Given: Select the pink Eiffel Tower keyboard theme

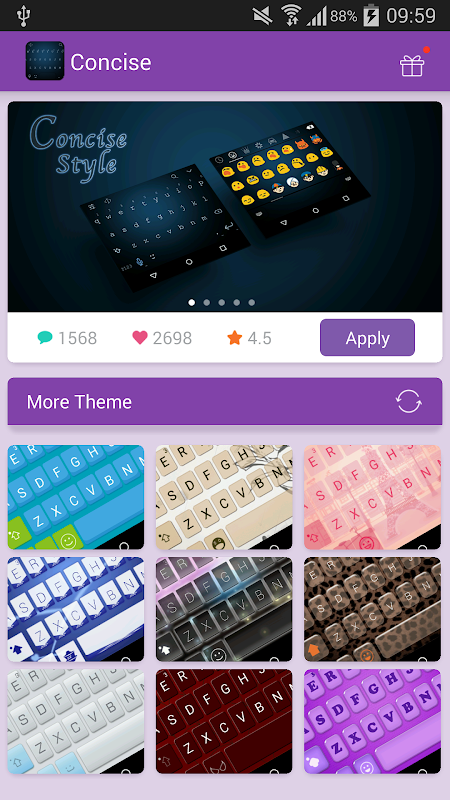Looking at the screenshot, I should pos(372,497).
